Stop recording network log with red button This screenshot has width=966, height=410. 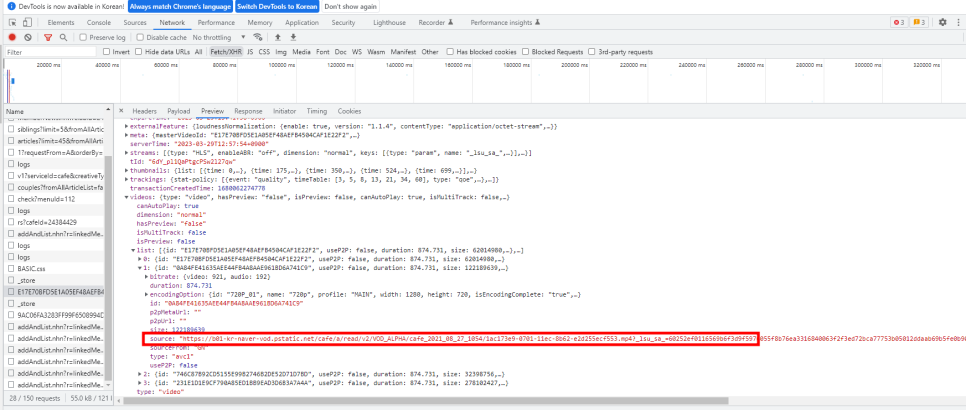[12, 37]
